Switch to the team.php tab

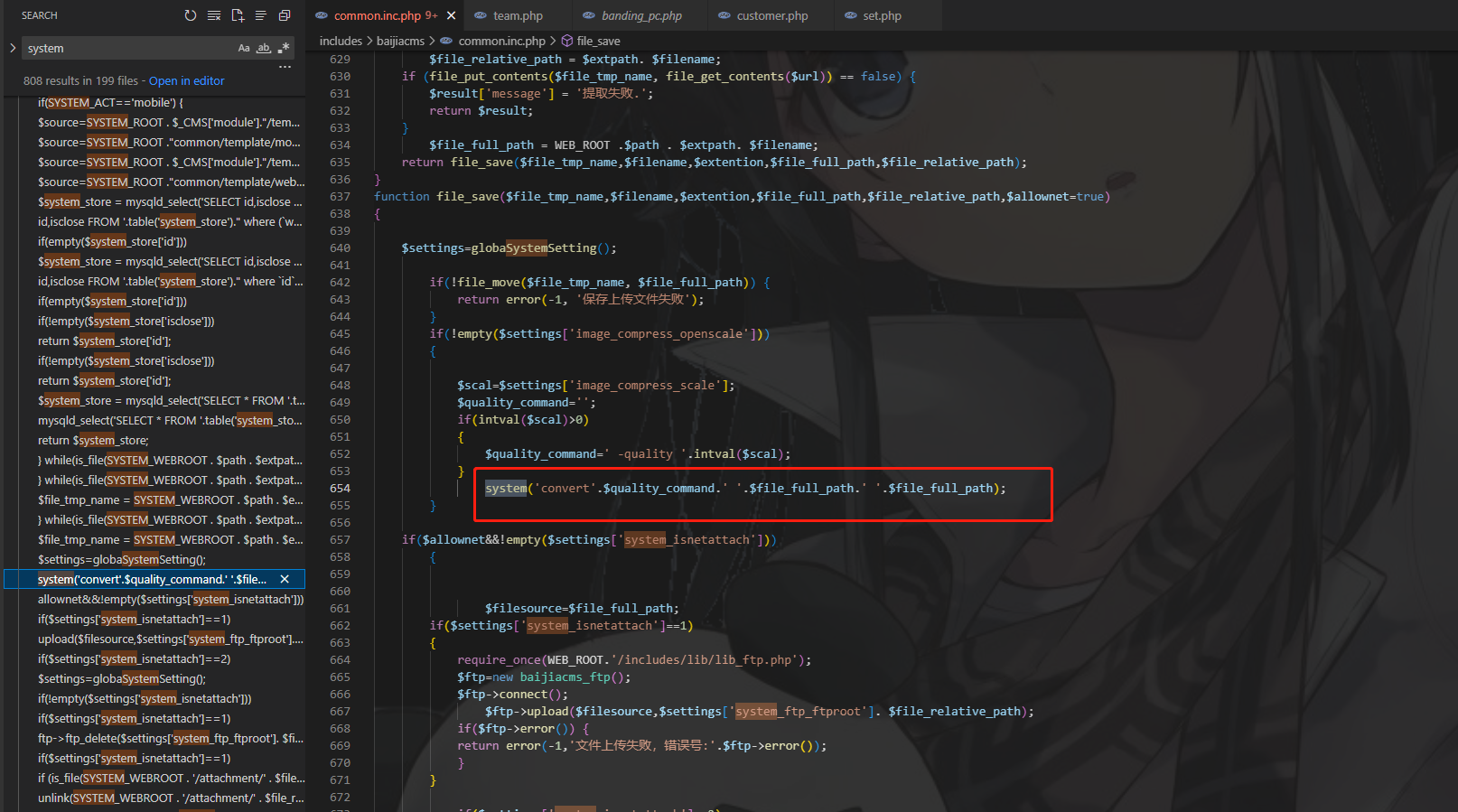click(518, 15)
